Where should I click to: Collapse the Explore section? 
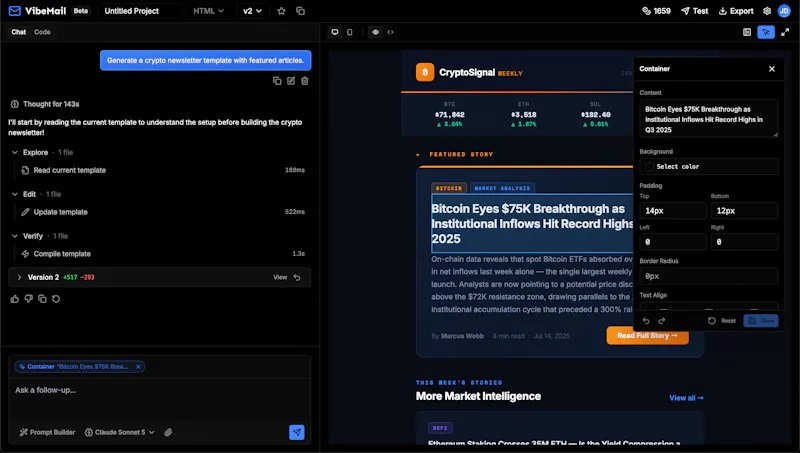point(15,153)
